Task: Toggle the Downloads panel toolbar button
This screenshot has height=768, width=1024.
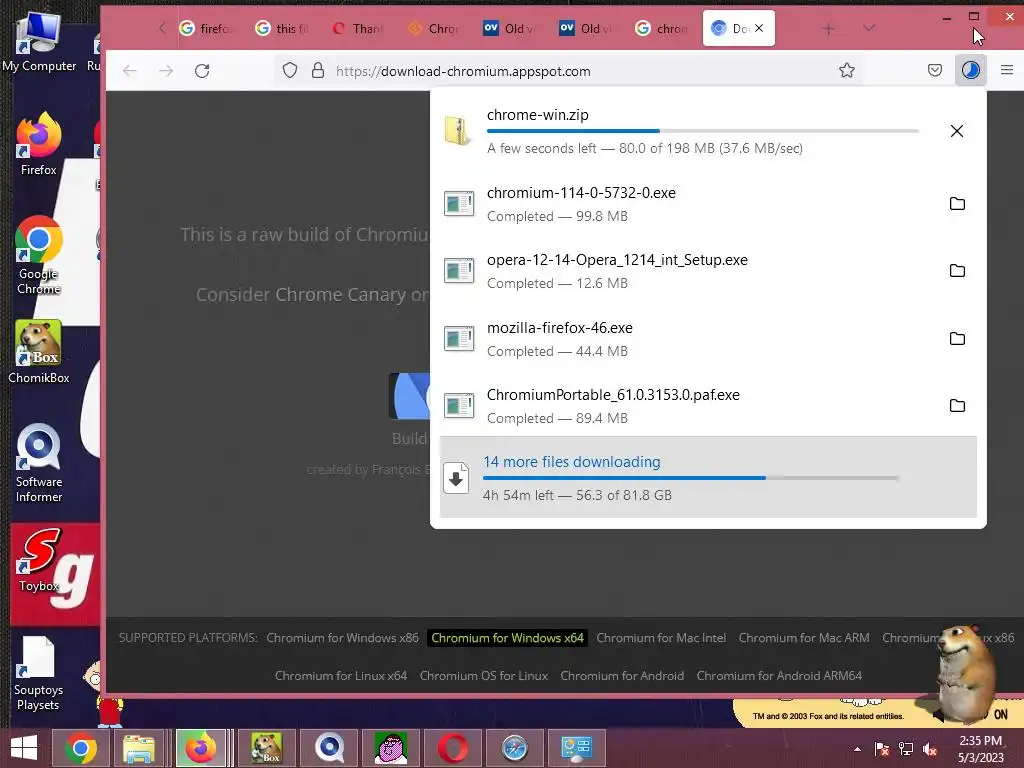Action: click(x=970, y=70)
